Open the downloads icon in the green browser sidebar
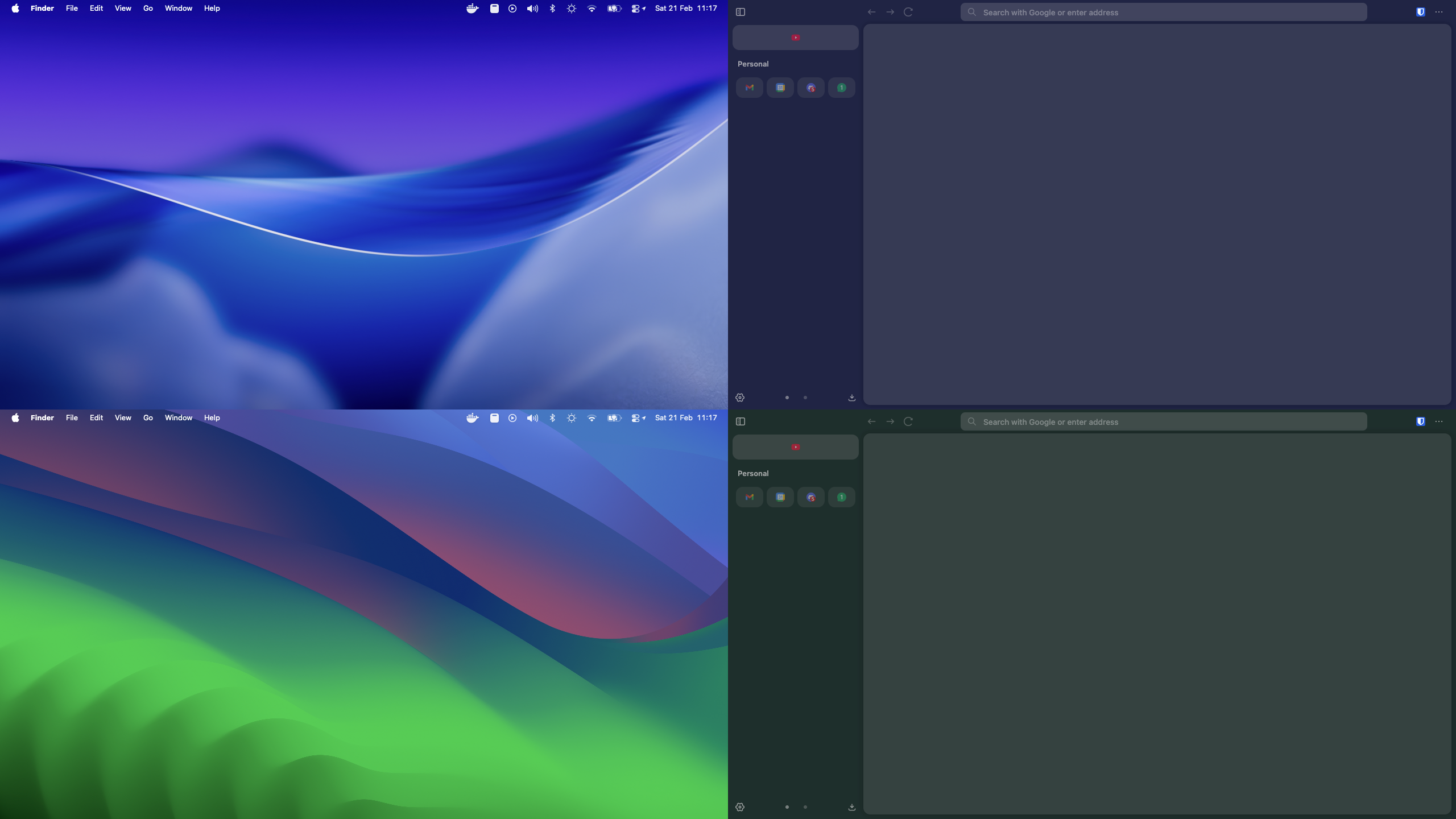 click(851, 807)
